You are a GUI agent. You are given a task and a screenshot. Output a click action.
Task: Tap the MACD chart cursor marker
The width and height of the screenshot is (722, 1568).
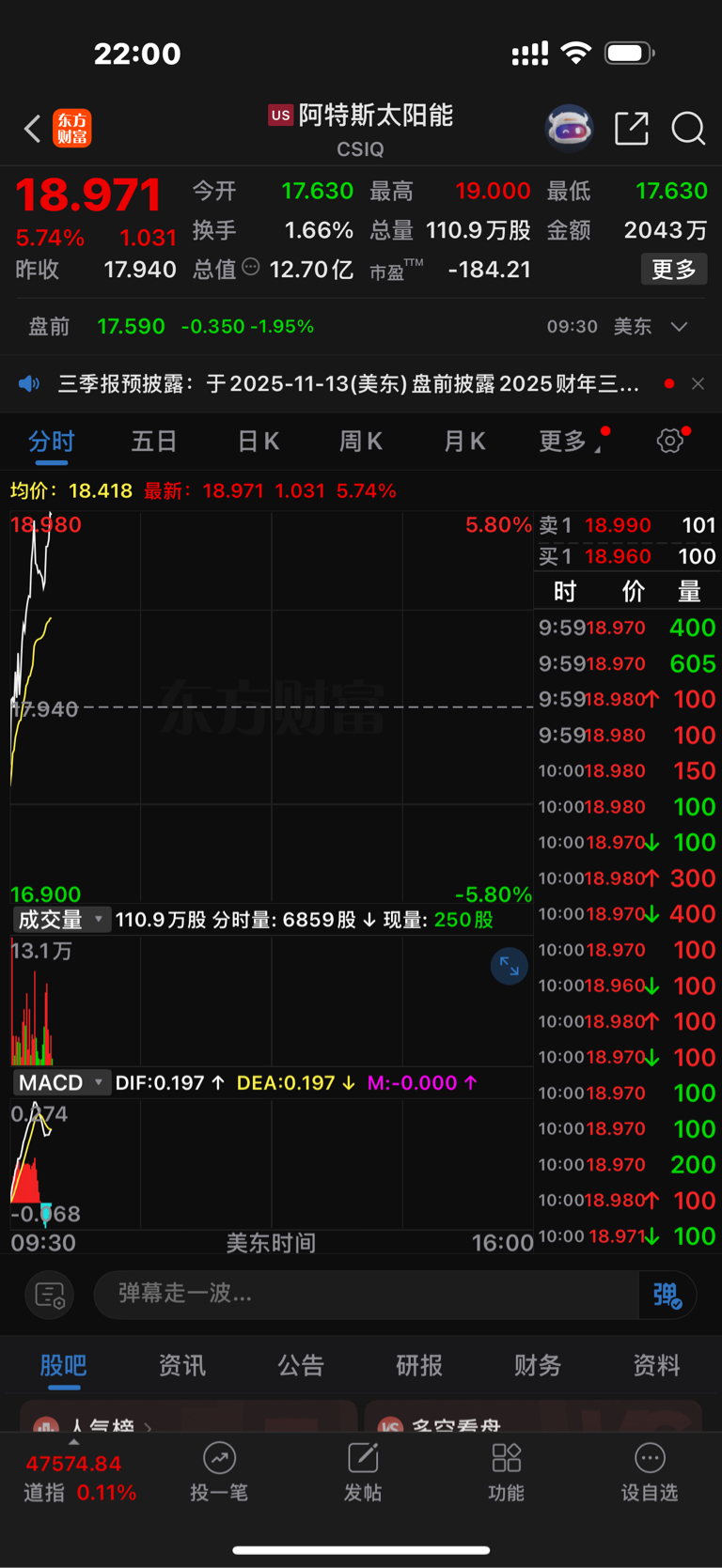(46, 1215)
